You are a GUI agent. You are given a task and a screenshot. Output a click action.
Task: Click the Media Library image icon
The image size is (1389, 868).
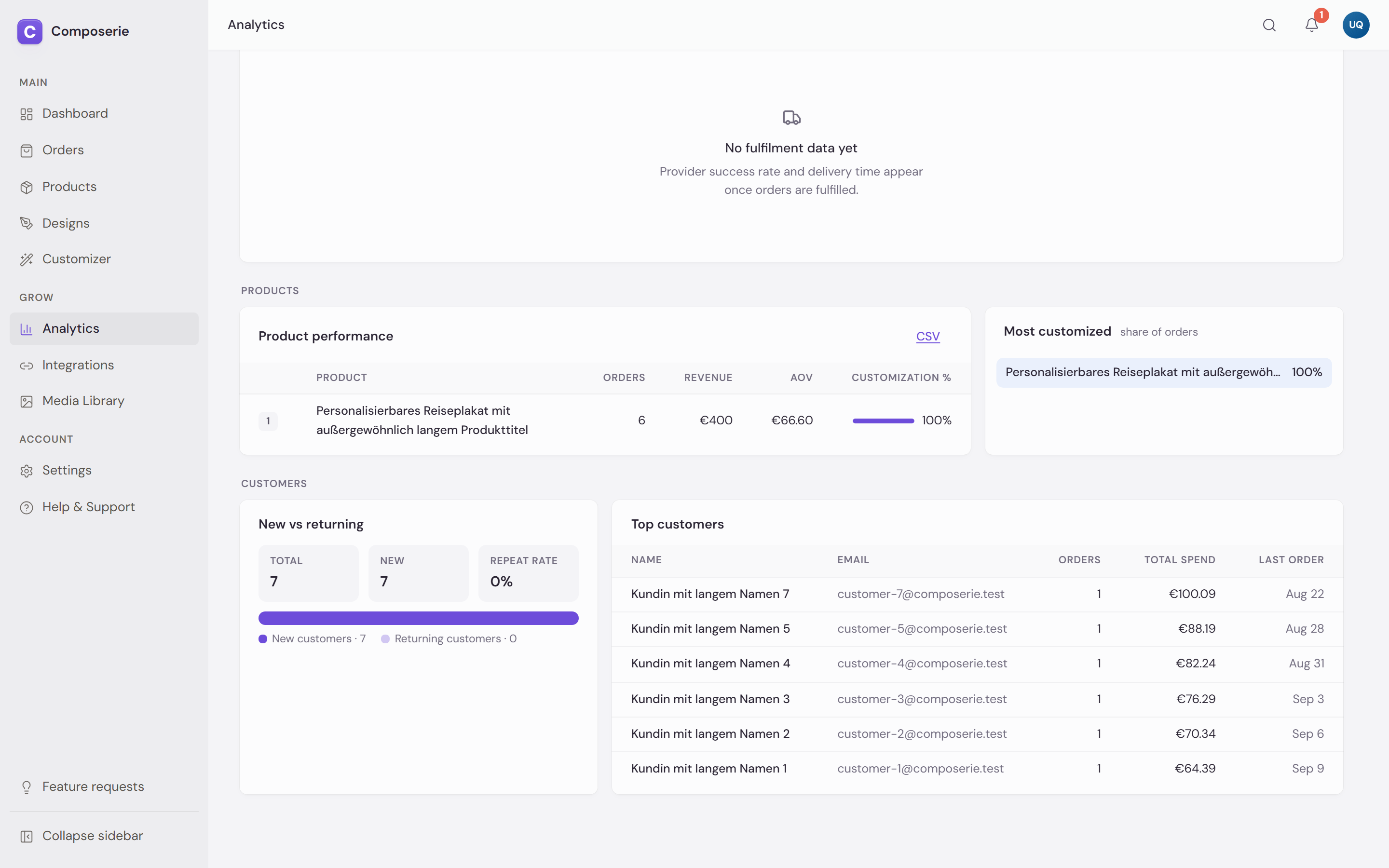[27, 401]
